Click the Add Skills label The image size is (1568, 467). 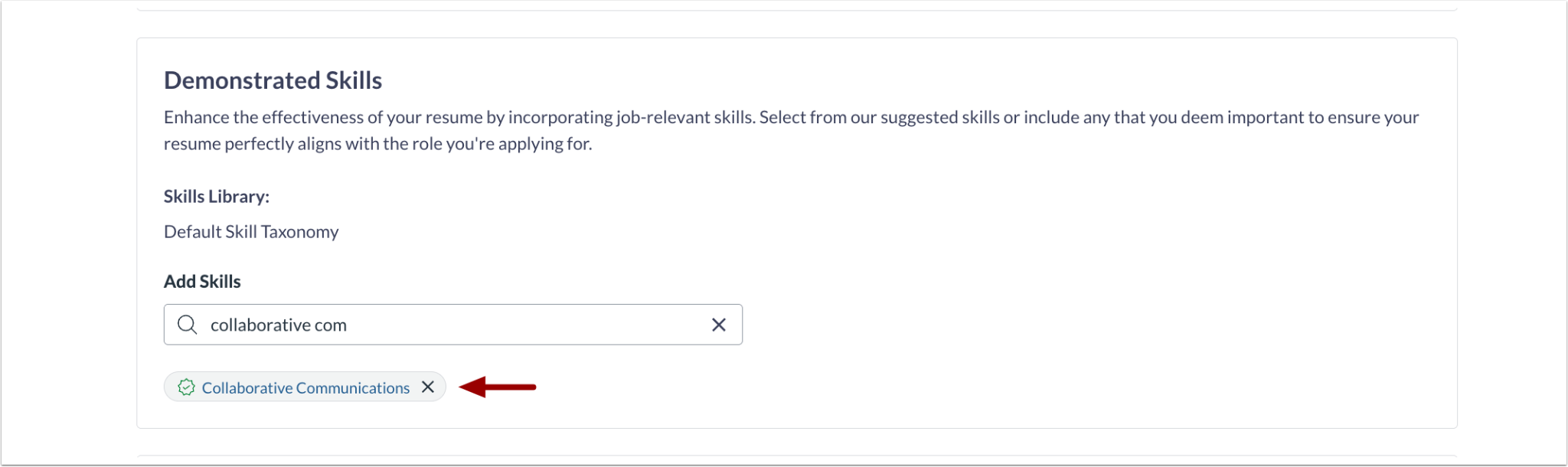coord(201,281)
